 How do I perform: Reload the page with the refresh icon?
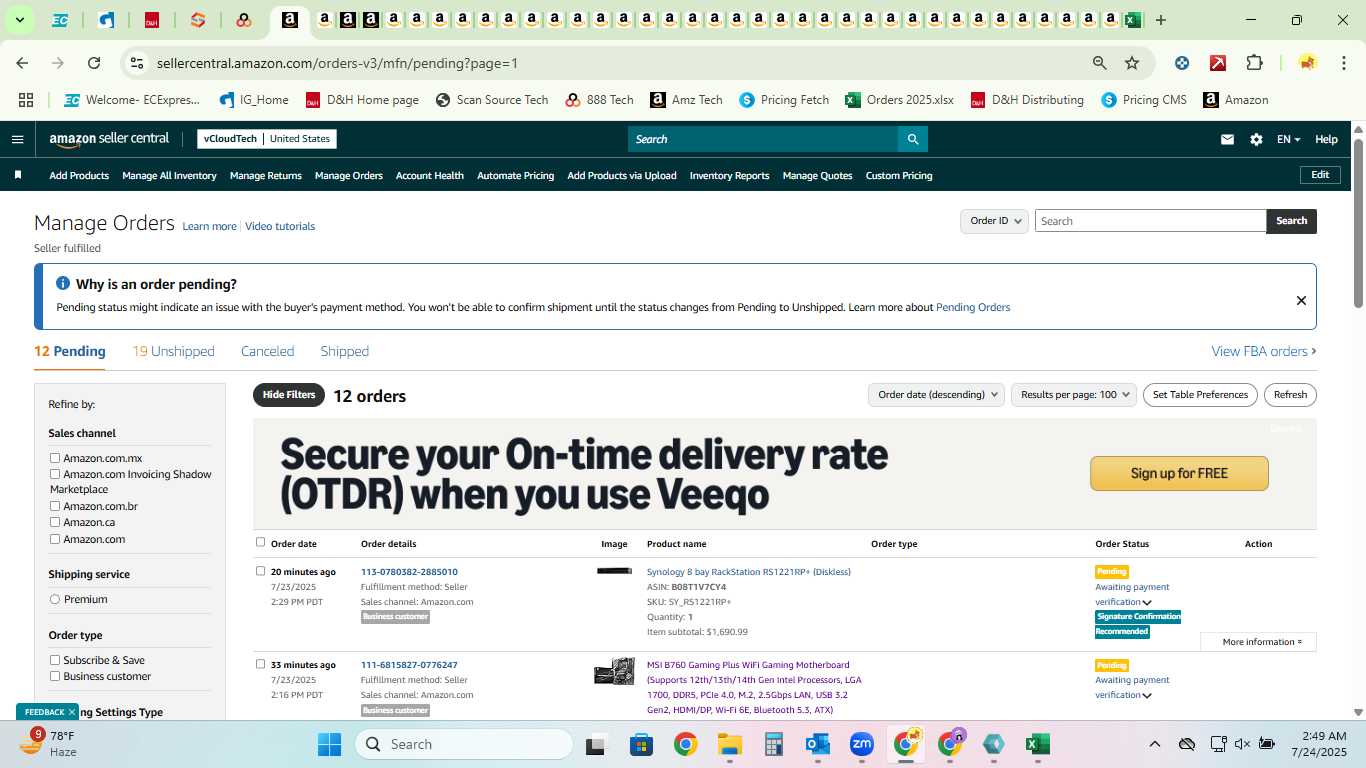click(x=94, y=63)
